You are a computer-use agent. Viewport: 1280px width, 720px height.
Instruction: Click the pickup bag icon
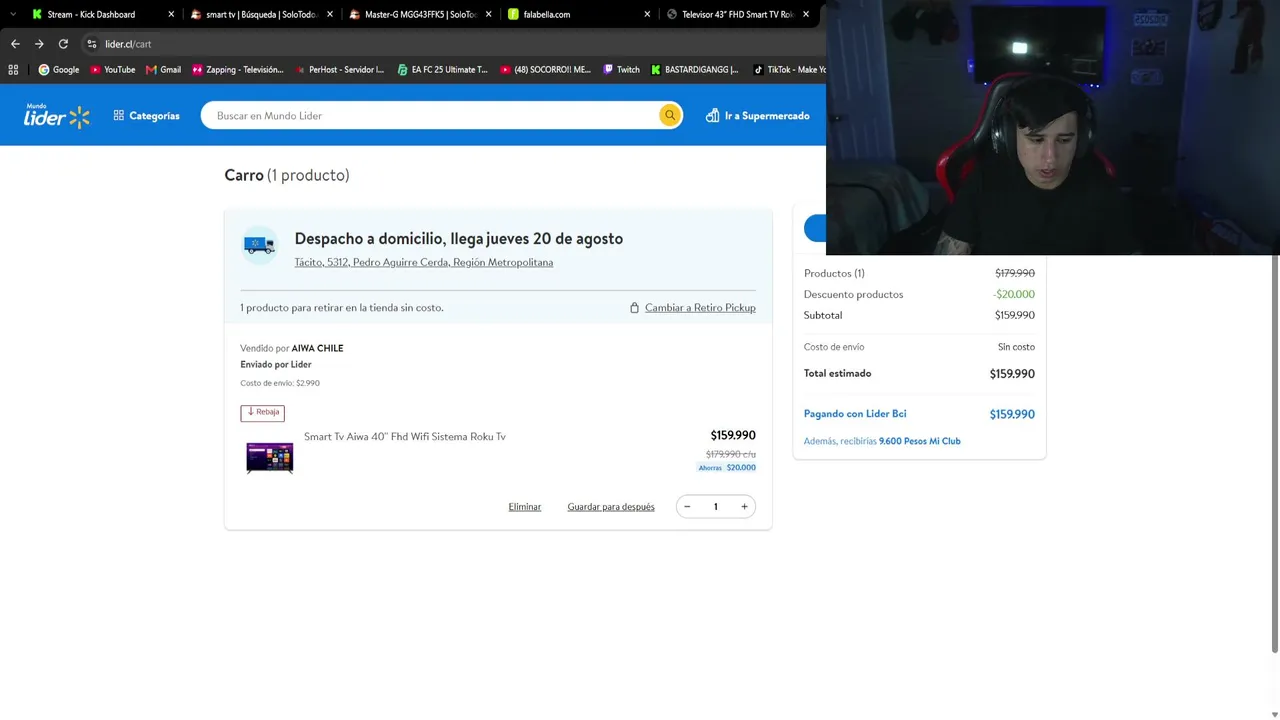pyautogui.click(x=634, y=308)
